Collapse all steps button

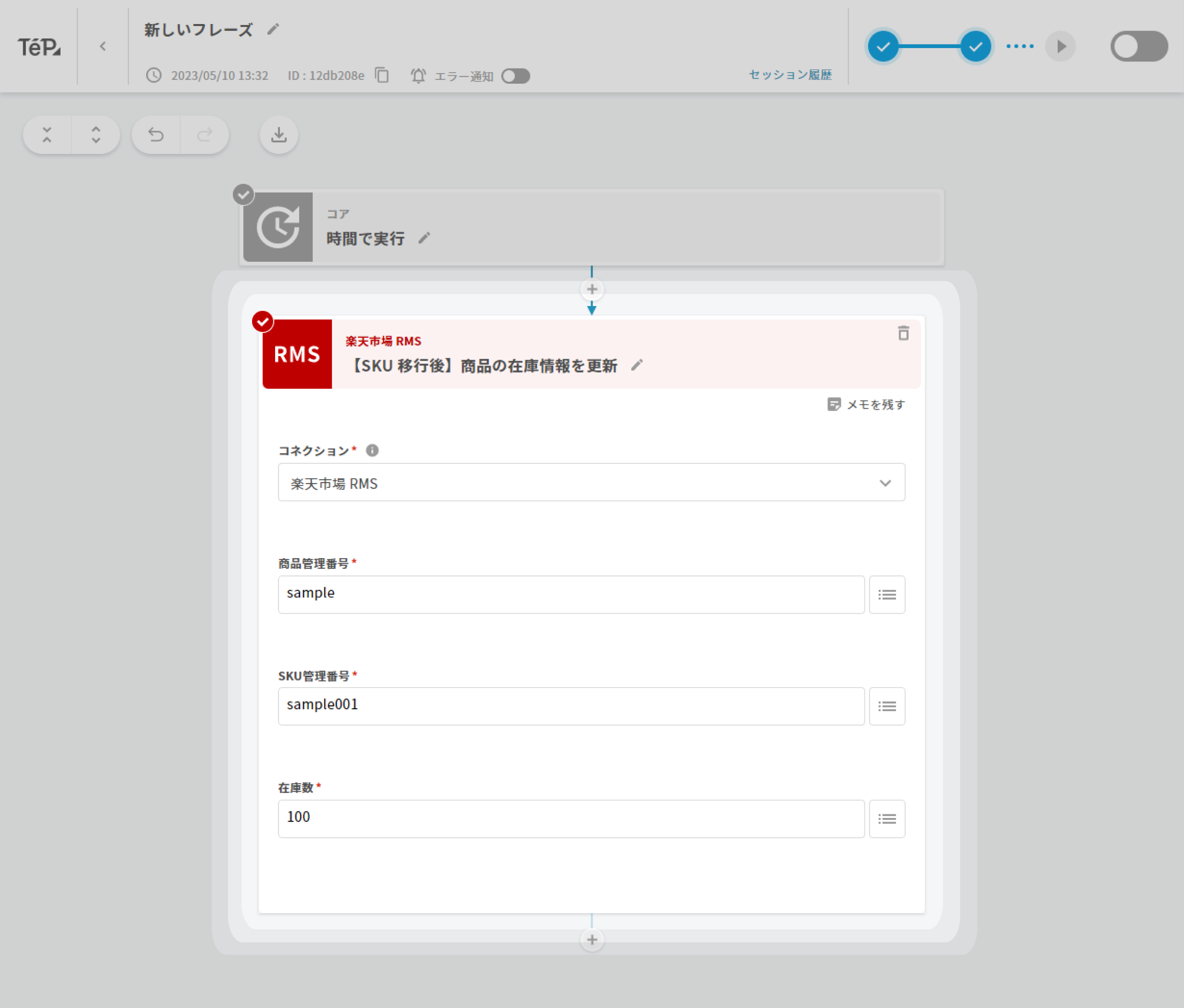coord(48,135)
